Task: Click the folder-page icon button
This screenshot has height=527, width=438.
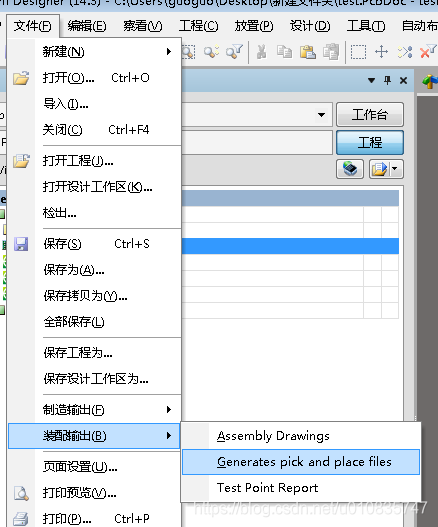Action: (380, 169)
